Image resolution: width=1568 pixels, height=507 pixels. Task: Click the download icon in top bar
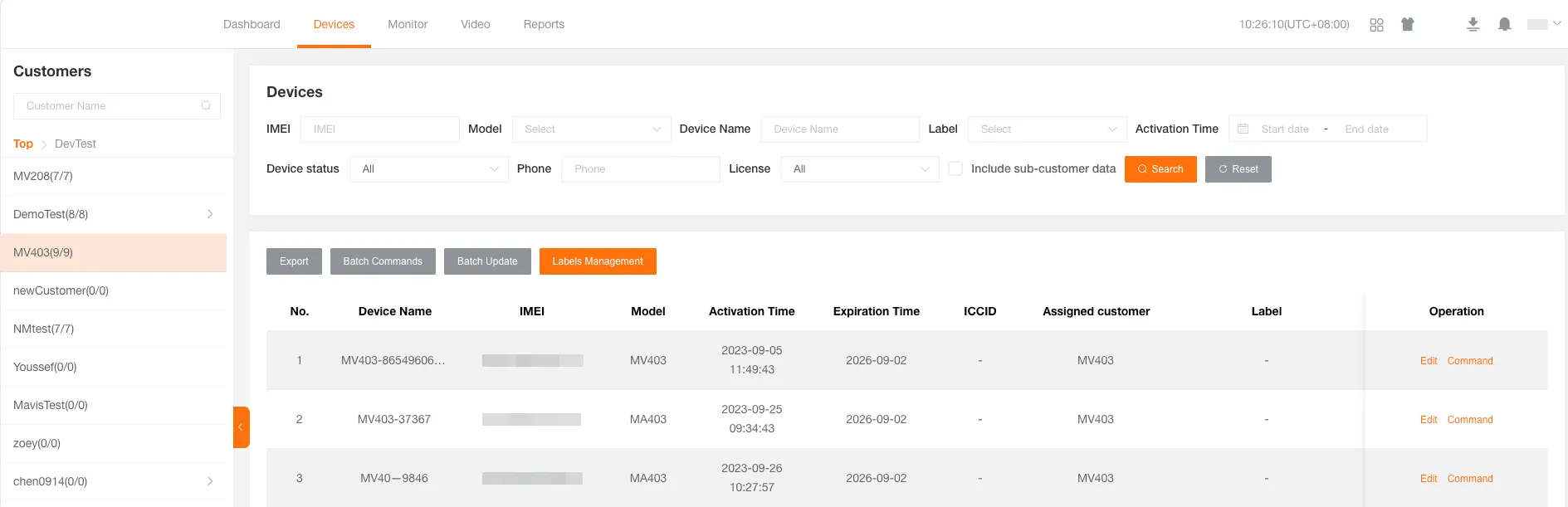(1473, 25)
